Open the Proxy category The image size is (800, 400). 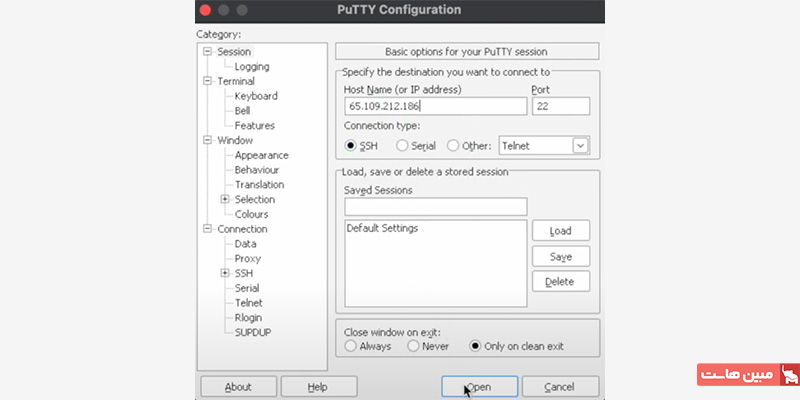(x=247, y=259)
